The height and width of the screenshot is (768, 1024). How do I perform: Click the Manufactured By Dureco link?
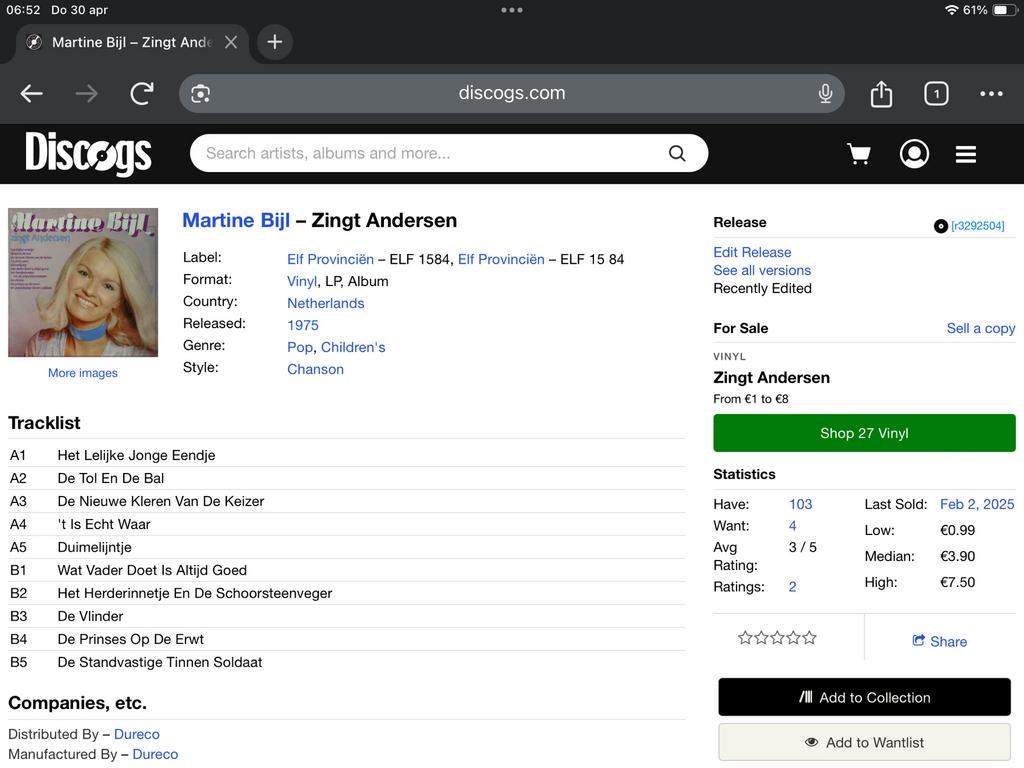[x=155, y=754]
